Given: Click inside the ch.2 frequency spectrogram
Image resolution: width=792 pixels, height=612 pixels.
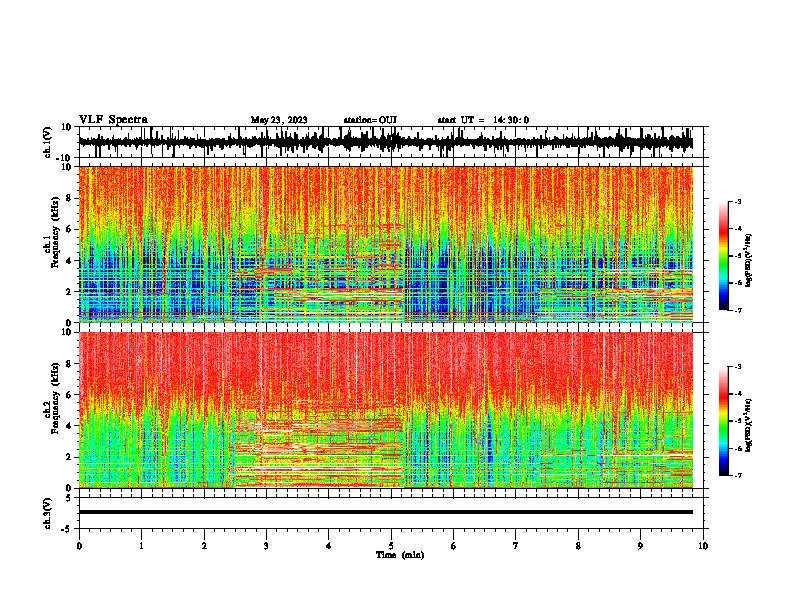Looking at the screenshot, I should 385,410.
